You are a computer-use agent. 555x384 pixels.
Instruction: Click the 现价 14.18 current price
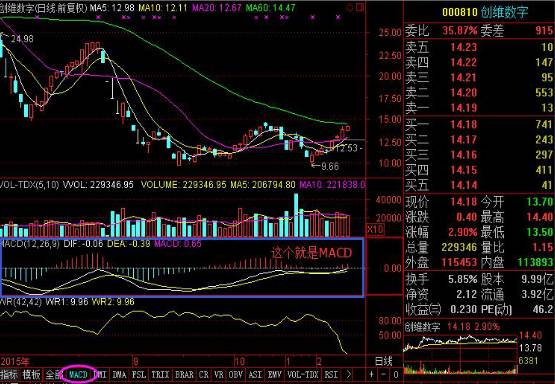463,202
